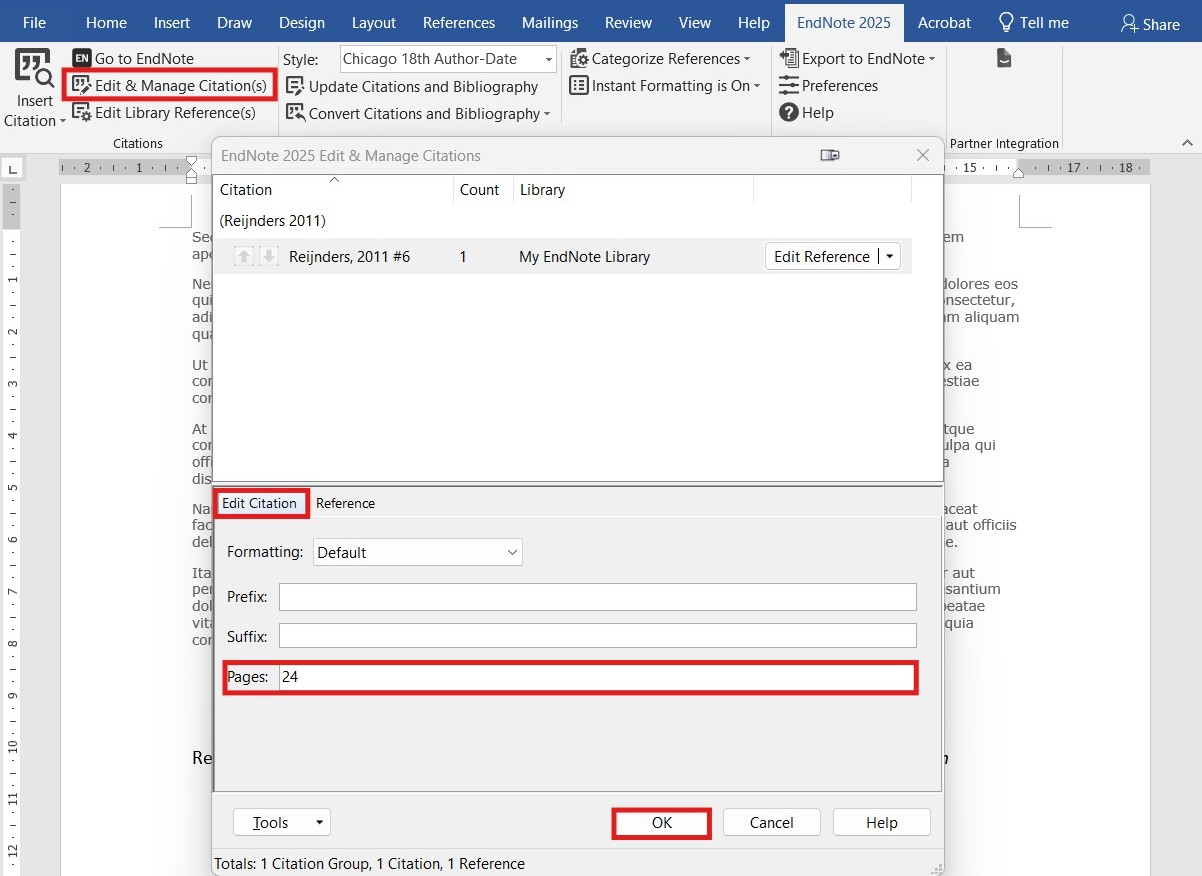Click the EndNote Help icon
The image size is (1202, 876).
(789, 113)
